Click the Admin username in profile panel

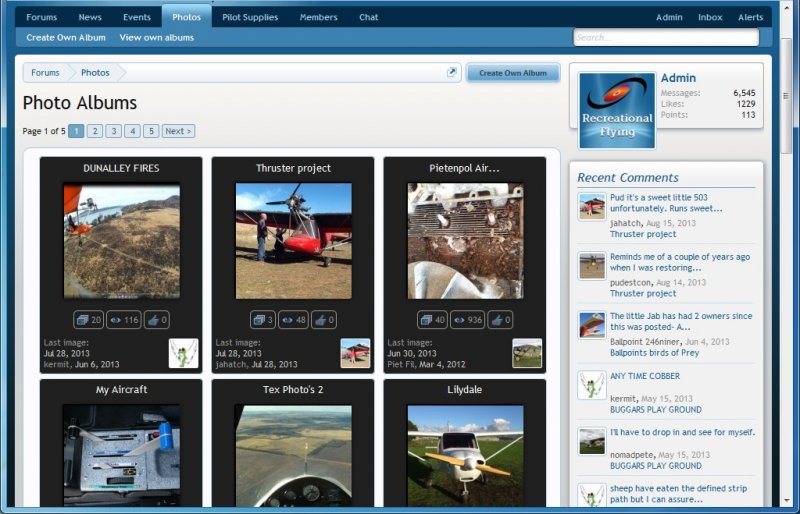click(678, 78)
